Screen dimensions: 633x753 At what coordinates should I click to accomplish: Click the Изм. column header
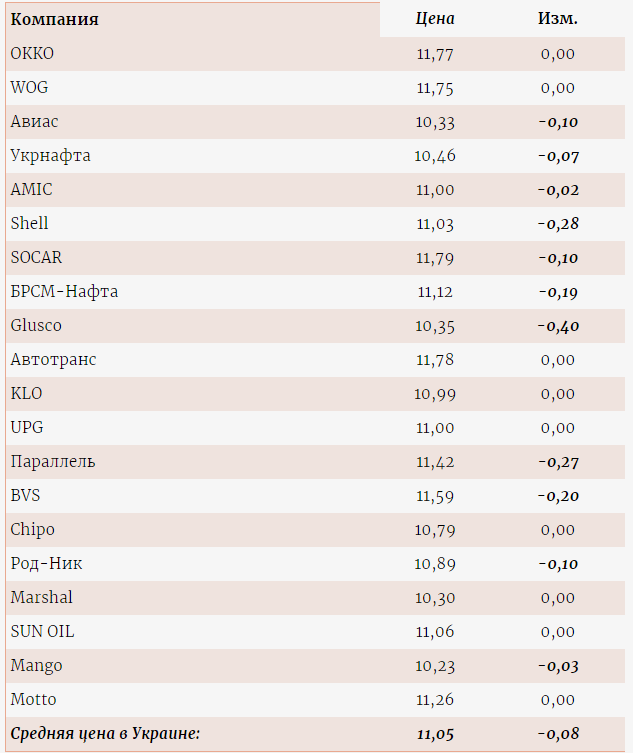557,19
